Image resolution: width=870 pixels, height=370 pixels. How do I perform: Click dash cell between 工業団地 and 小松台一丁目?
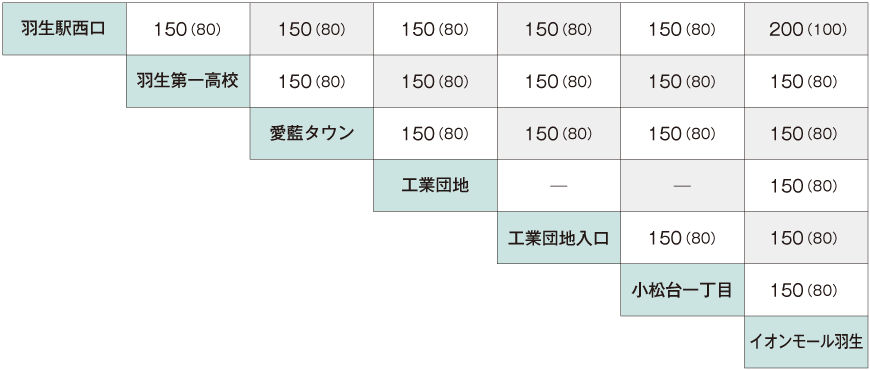click(x=682, y=186)
